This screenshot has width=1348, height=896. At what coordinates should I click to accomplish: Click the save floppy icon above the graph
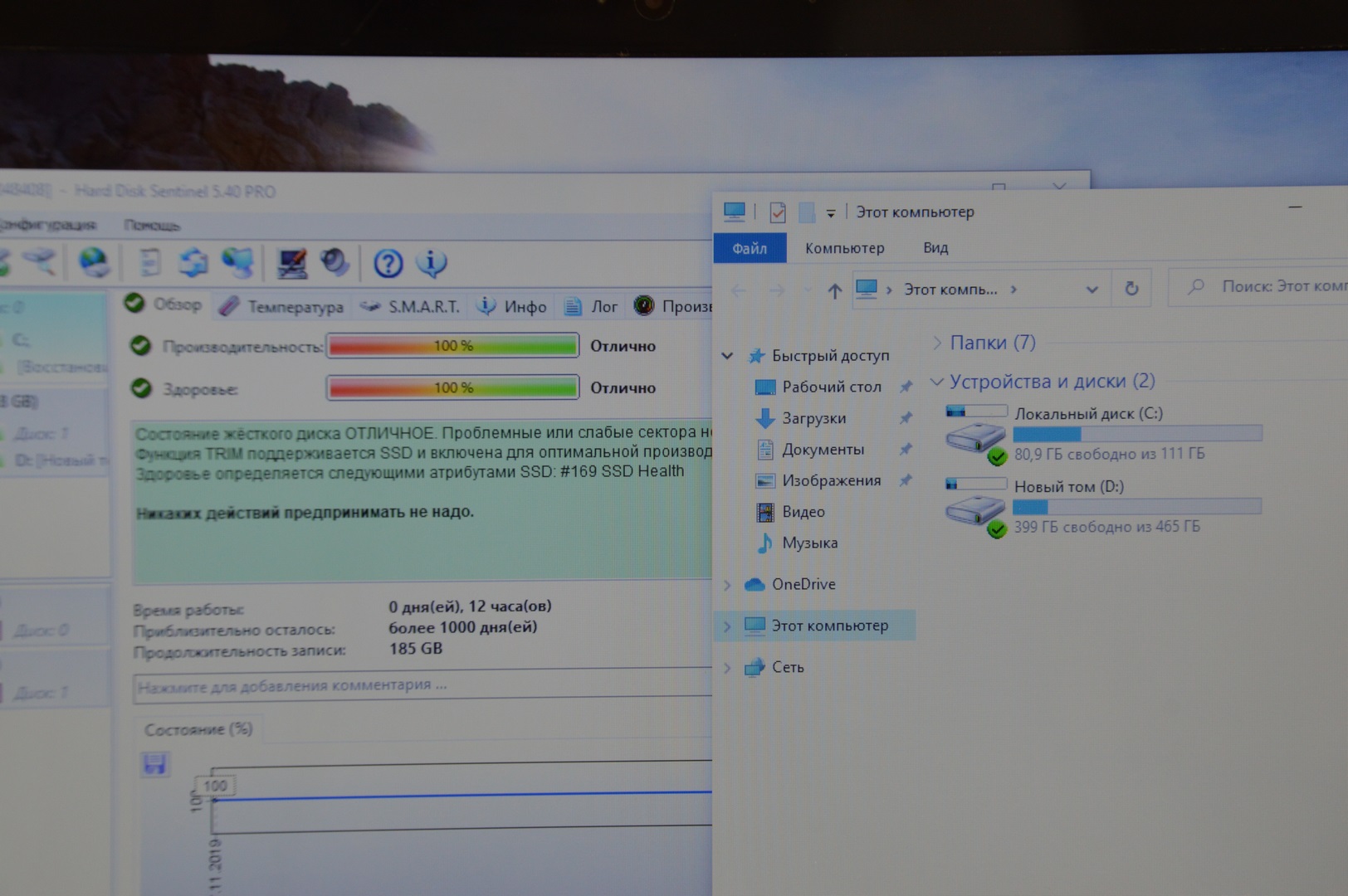[x=155, y=764]
